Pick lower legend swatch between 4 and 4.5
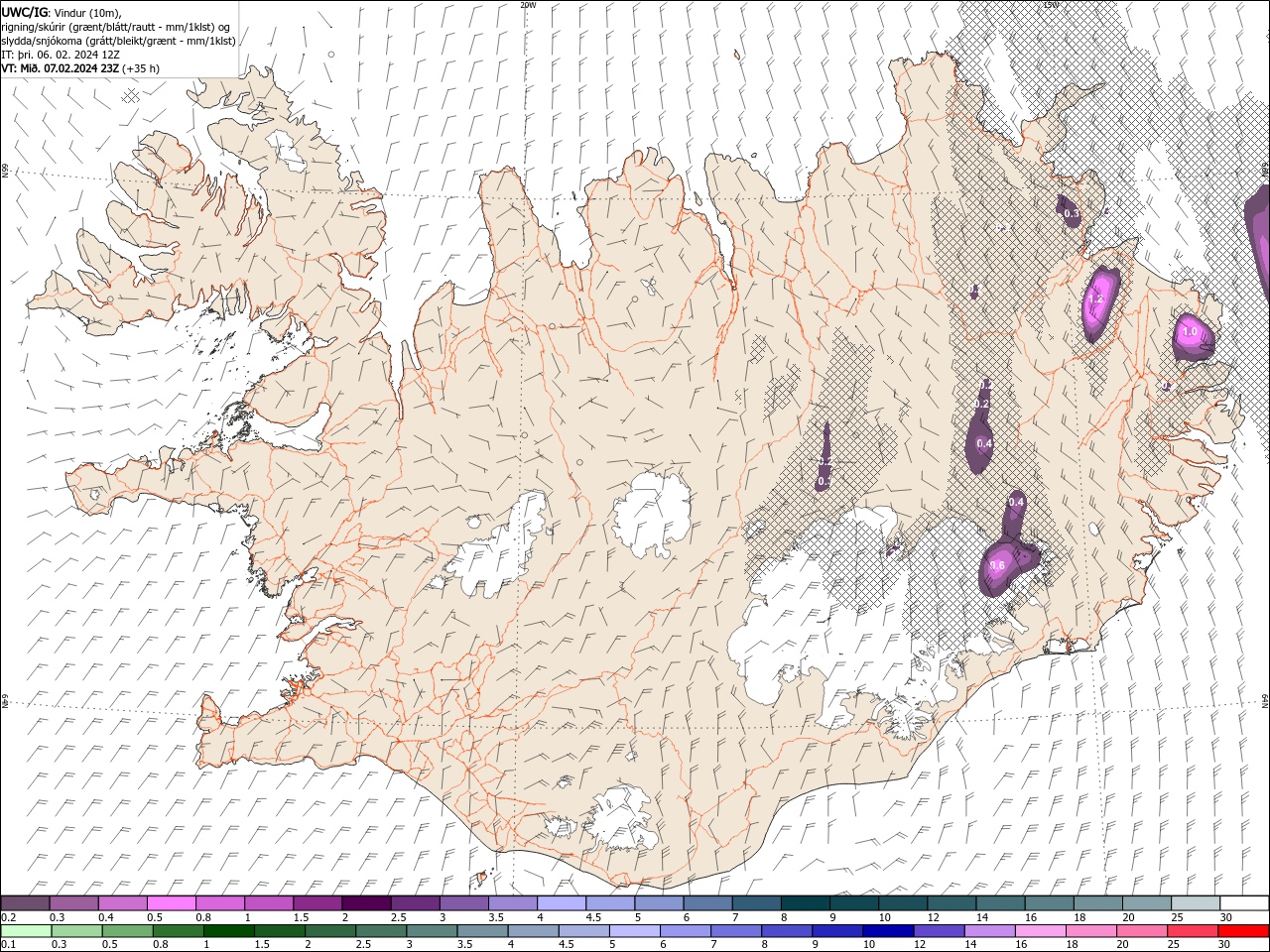Screen dimensions: 1270x952 (533, 931)
